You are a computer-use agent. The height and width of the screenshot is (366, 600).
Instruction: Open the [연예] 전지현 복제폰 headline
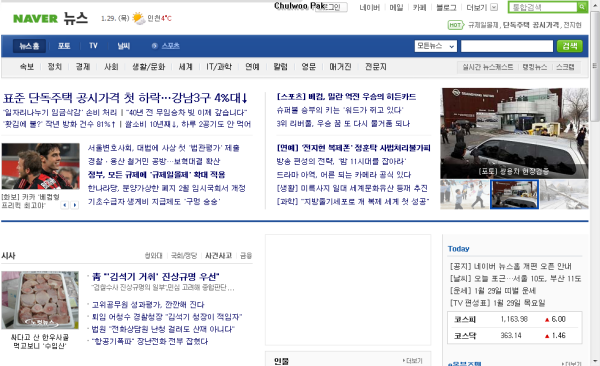click(353, 148)
